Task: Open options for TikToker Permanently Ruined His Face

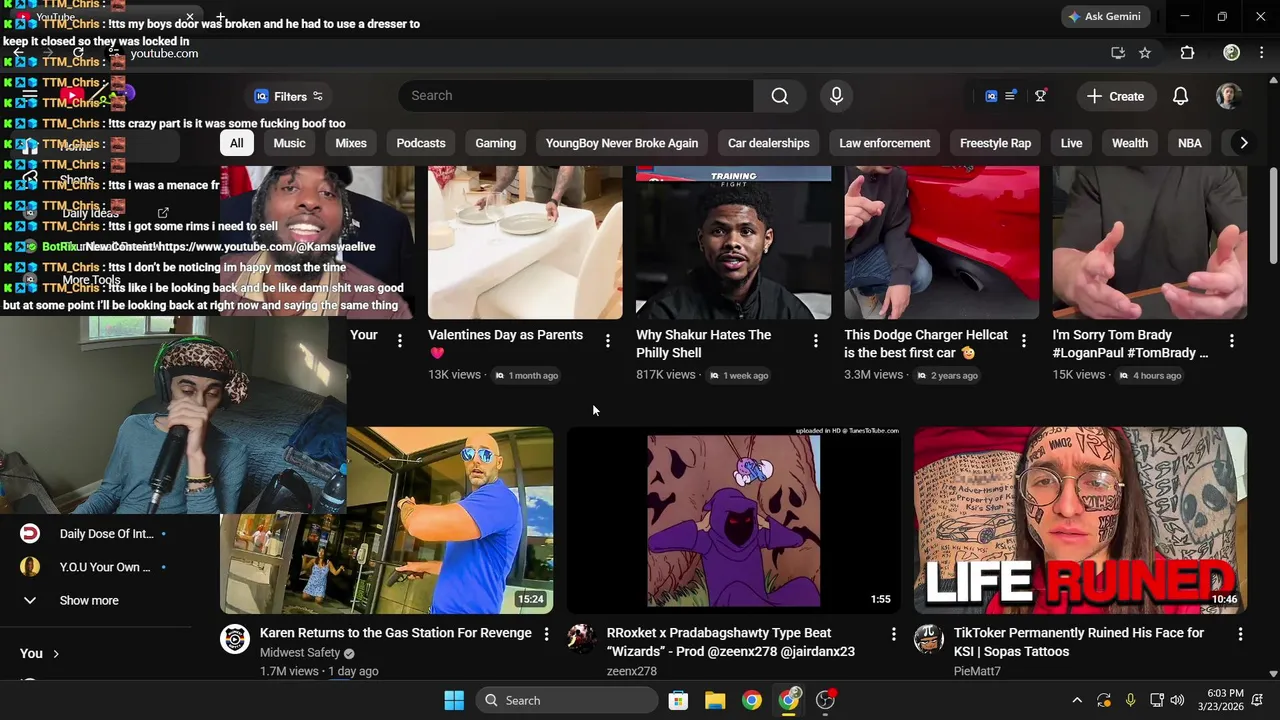Action: [1240, 634]
